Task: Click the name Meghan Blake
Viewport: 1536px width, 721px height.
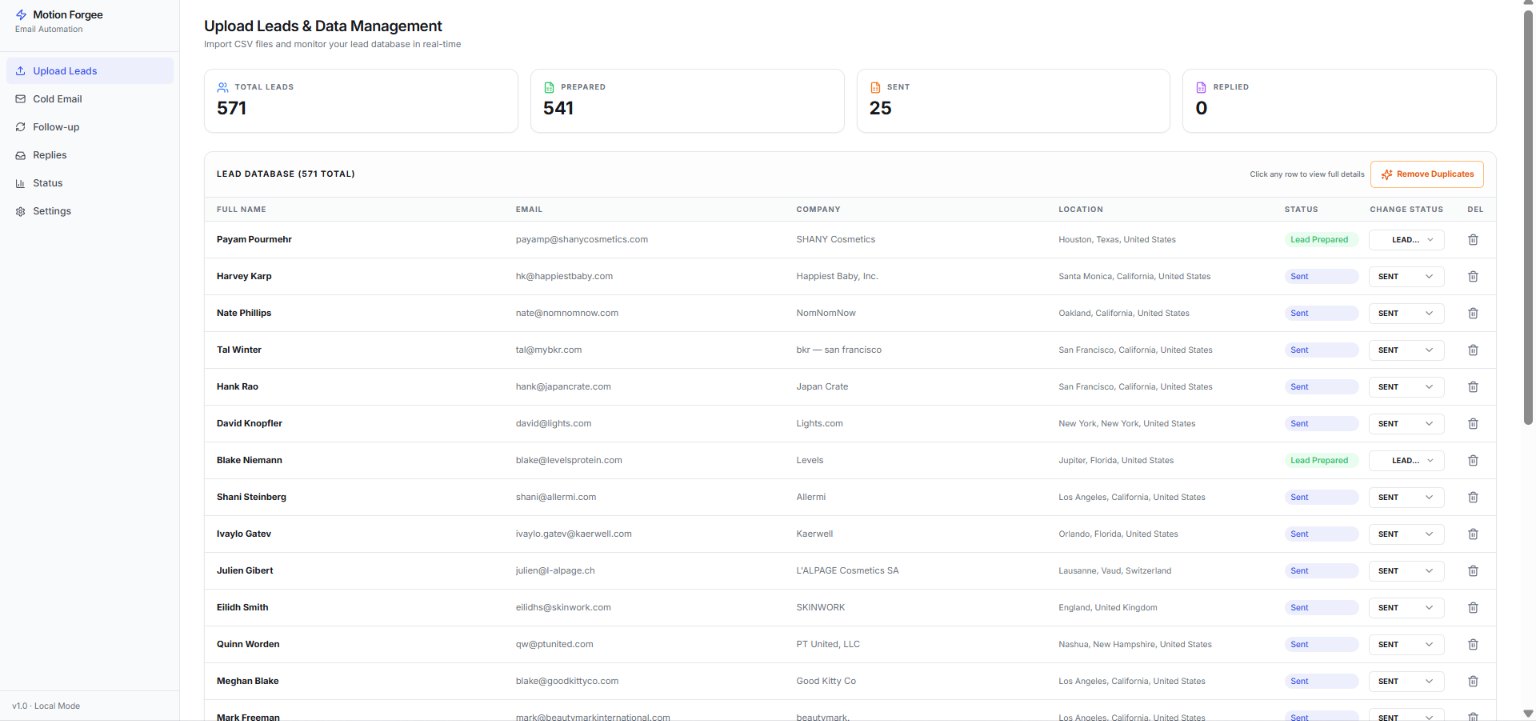Action: (x=248, y=681)
